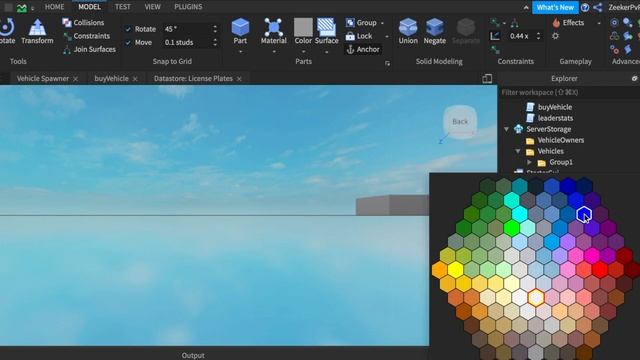The image size is (640, 360).
Task: Pick the bright green color hexagon
Action: tap(511, 228)
